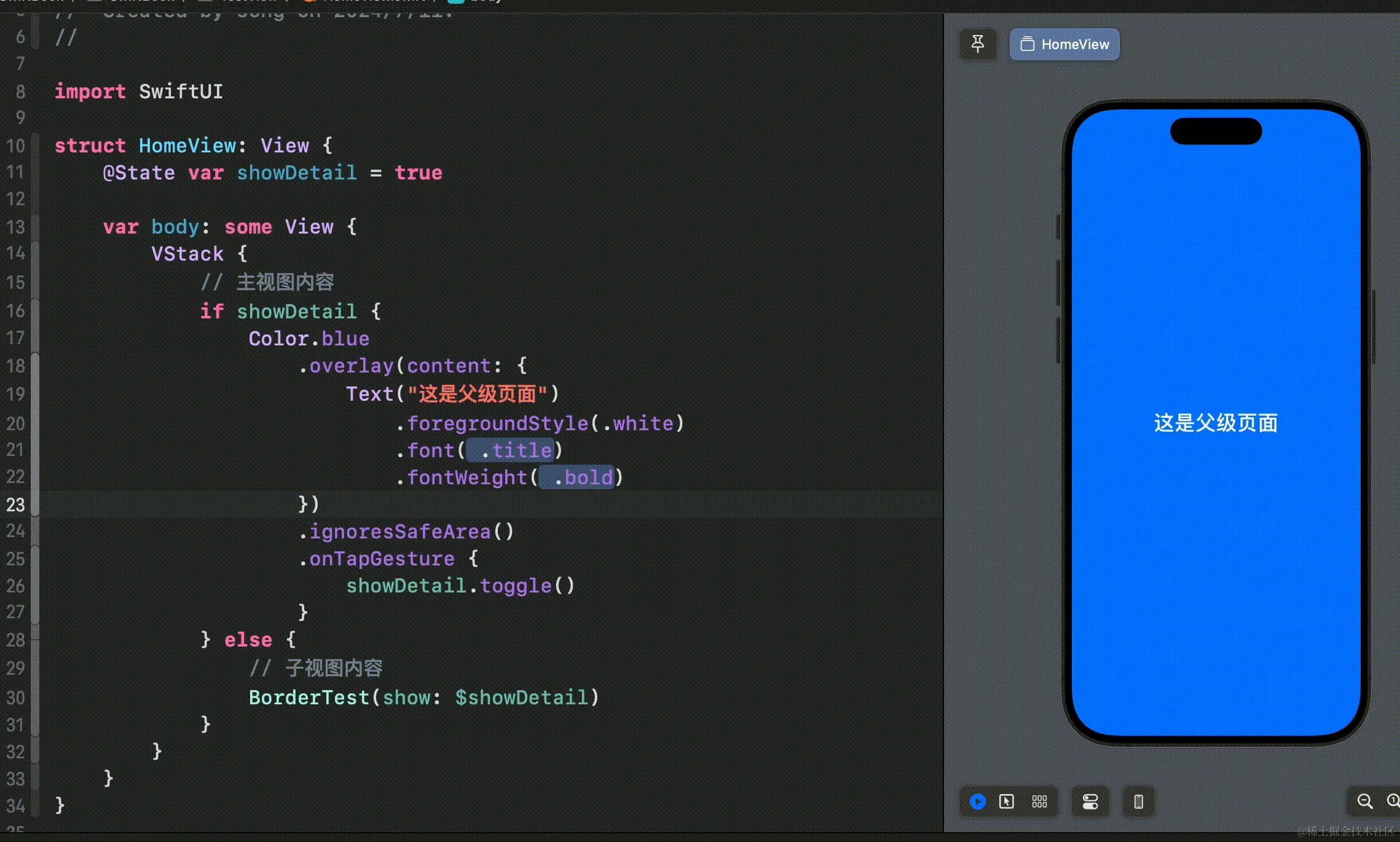Fold code at struct HomeView line ribbon

click(36, 146)
